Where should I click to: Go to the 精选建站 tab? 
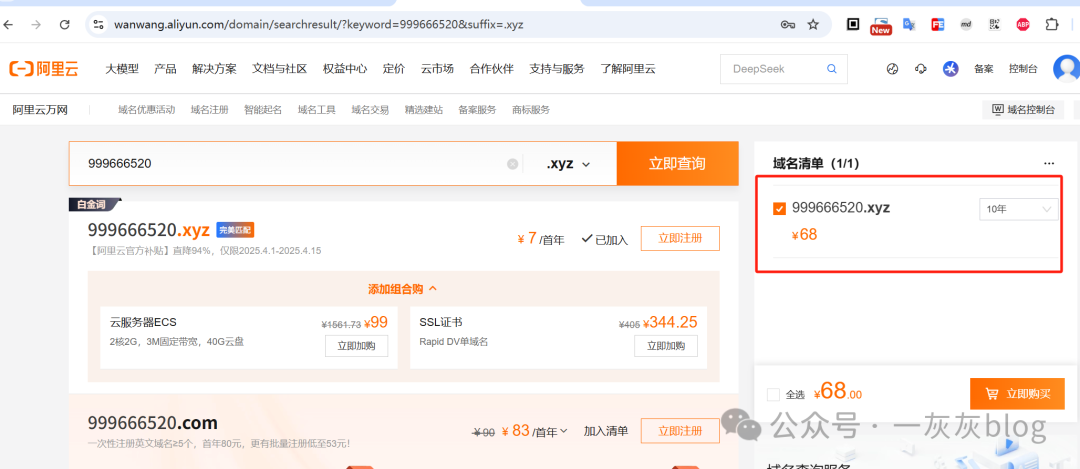click(424, 110)
